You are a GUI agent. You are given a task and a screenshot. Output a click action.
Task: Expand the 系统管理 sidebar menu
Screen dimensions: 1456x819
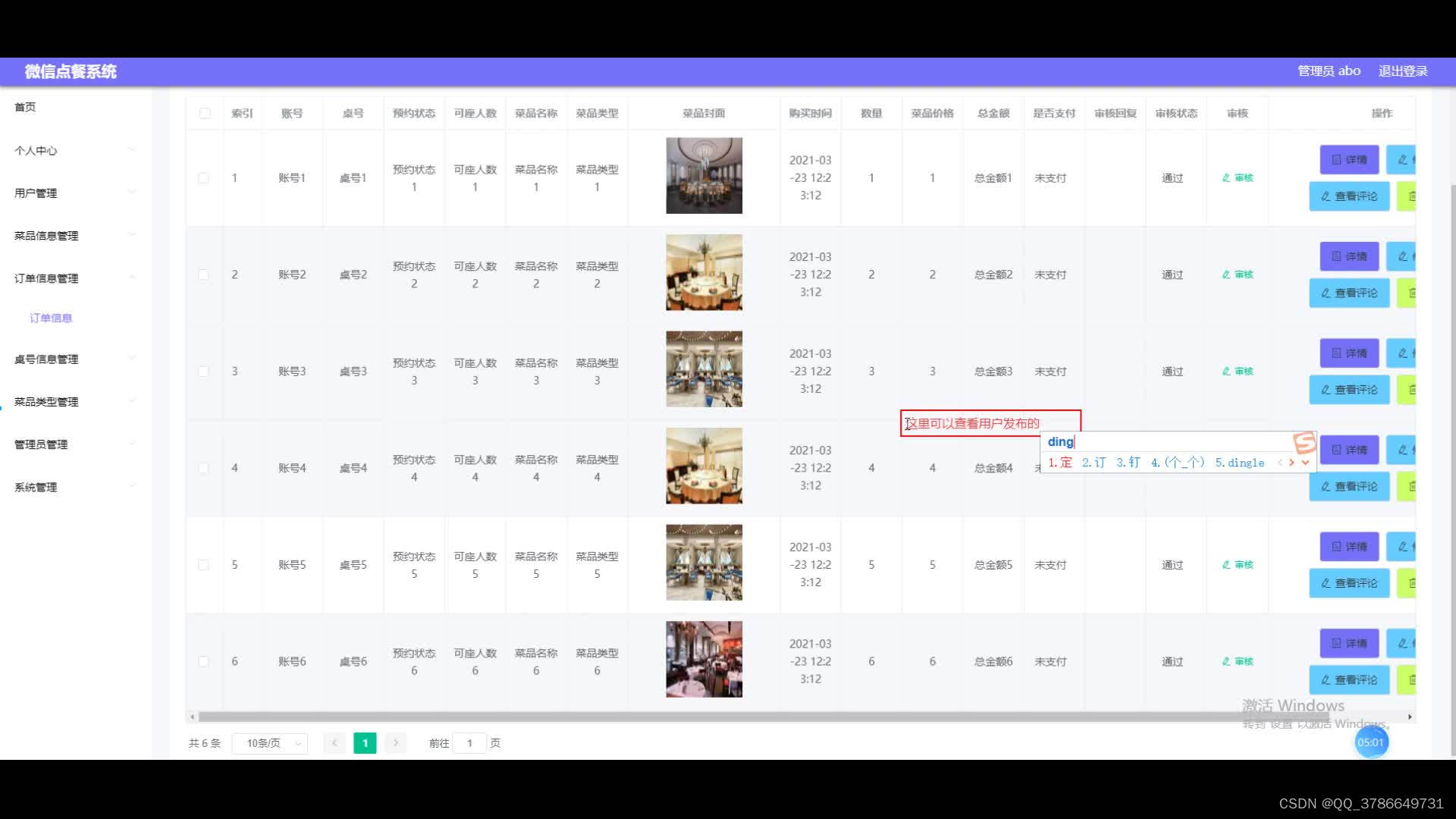(x=76, y=487)
